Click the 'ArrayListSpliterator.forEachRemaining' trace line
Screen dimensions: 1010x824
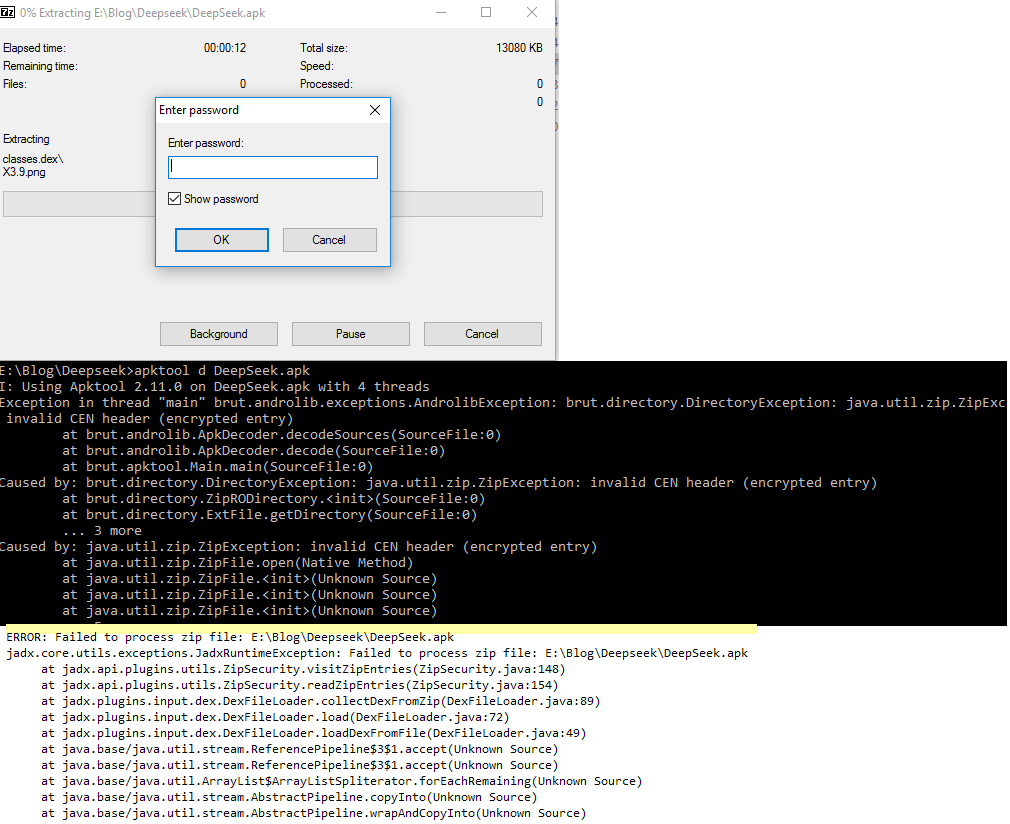coord(342,781)
